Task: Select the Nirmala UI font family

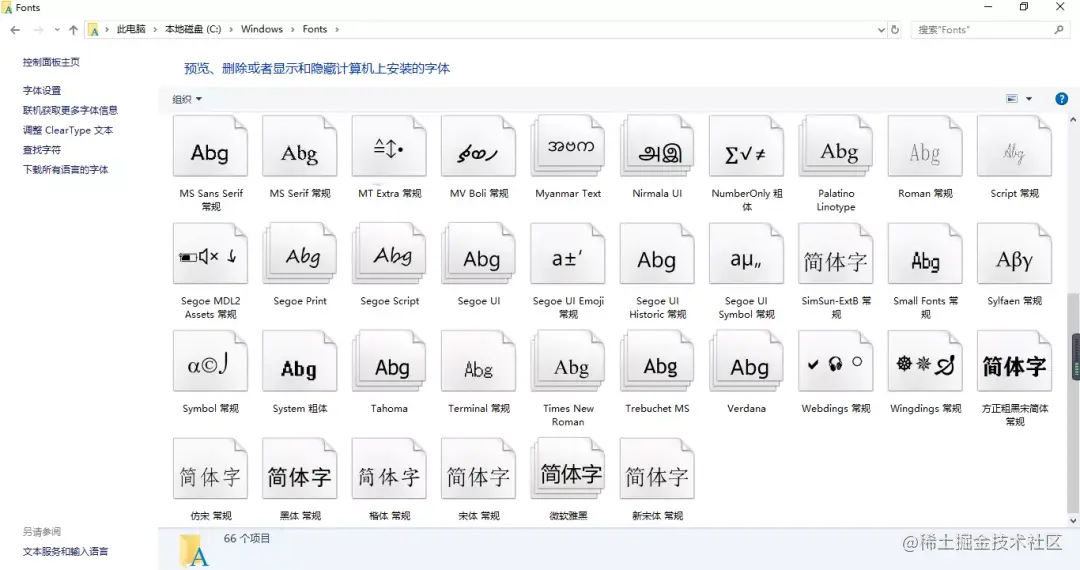Action: click(657, 146)
